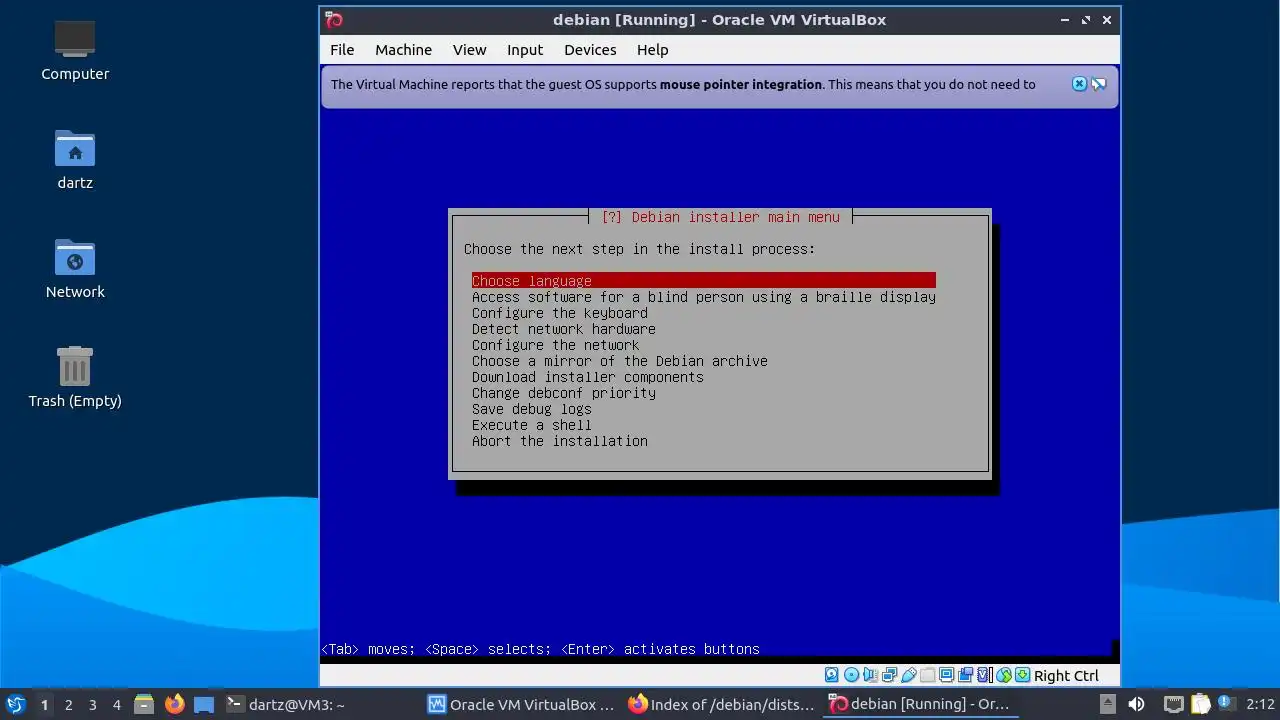Select 'Configure the keyboard' entry
The image size is (1280, 720).
(560, 313)
